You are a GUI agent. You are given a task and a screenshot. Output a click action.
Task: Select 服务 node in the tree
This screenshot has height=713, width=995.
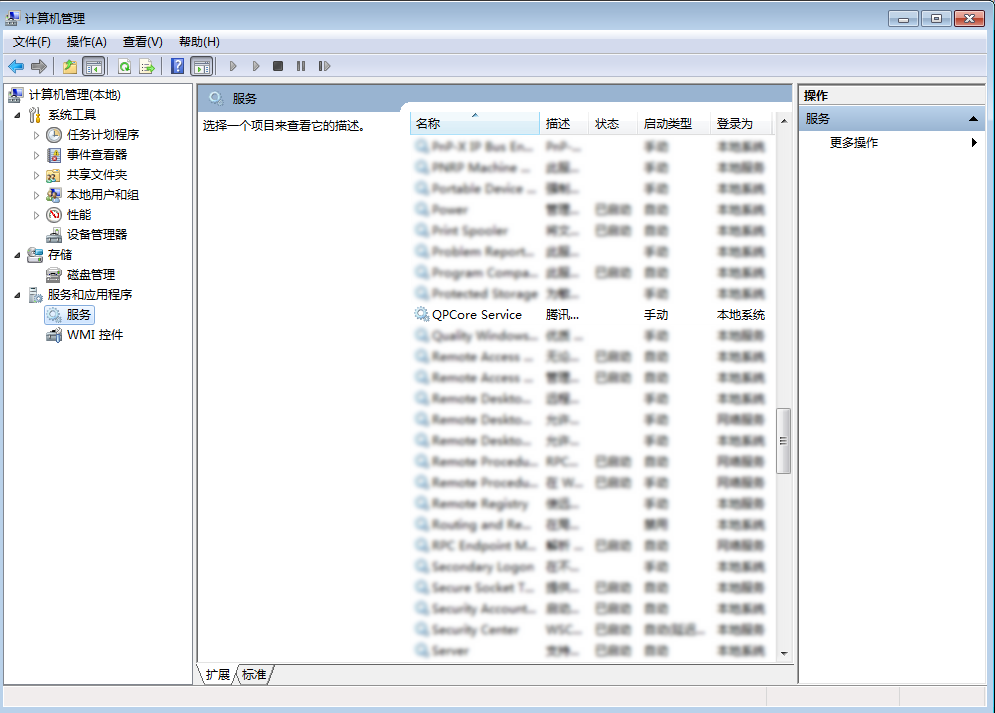coord(78,315)
